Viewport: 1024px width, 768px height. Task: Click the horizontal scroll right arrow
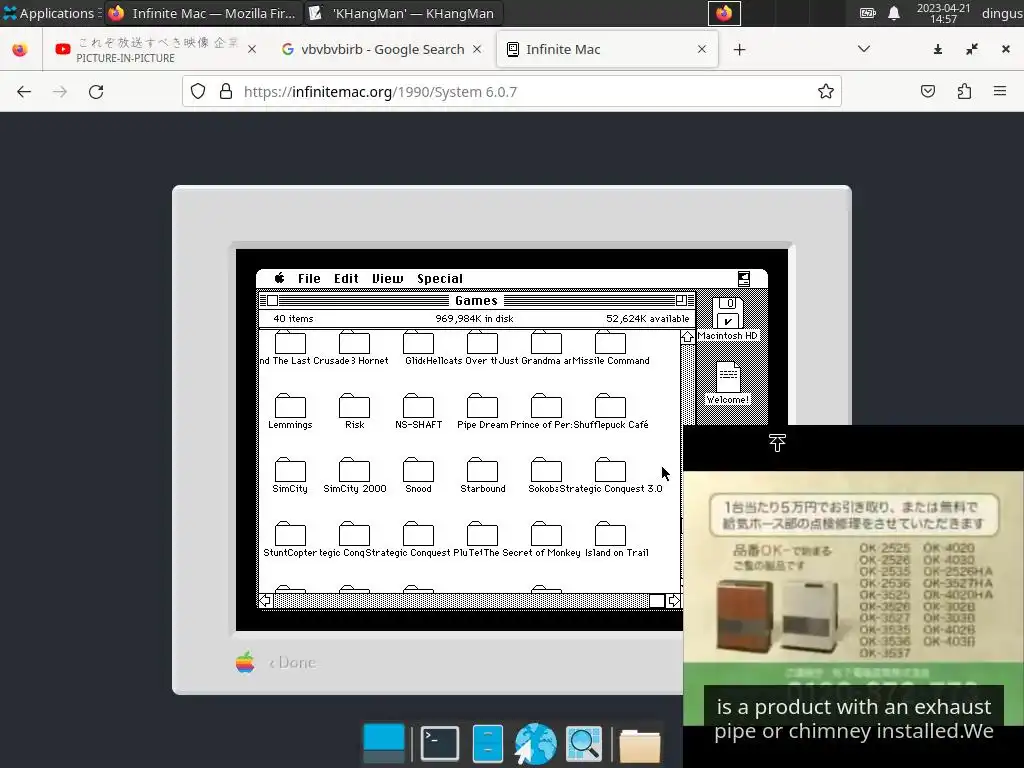coord(673,601)
